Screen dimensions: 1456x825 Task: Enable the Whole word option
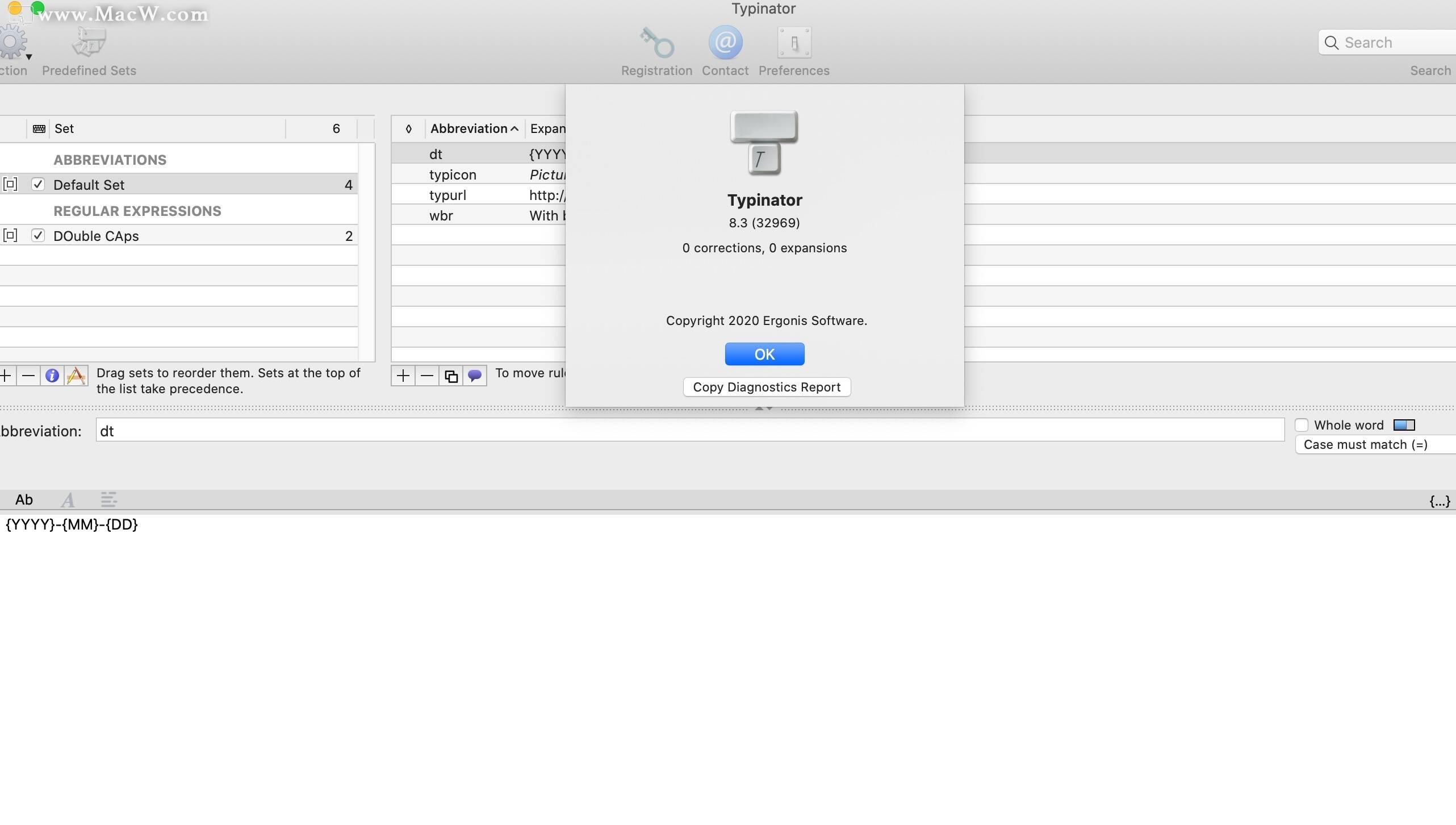click(x=1303, y=424)
